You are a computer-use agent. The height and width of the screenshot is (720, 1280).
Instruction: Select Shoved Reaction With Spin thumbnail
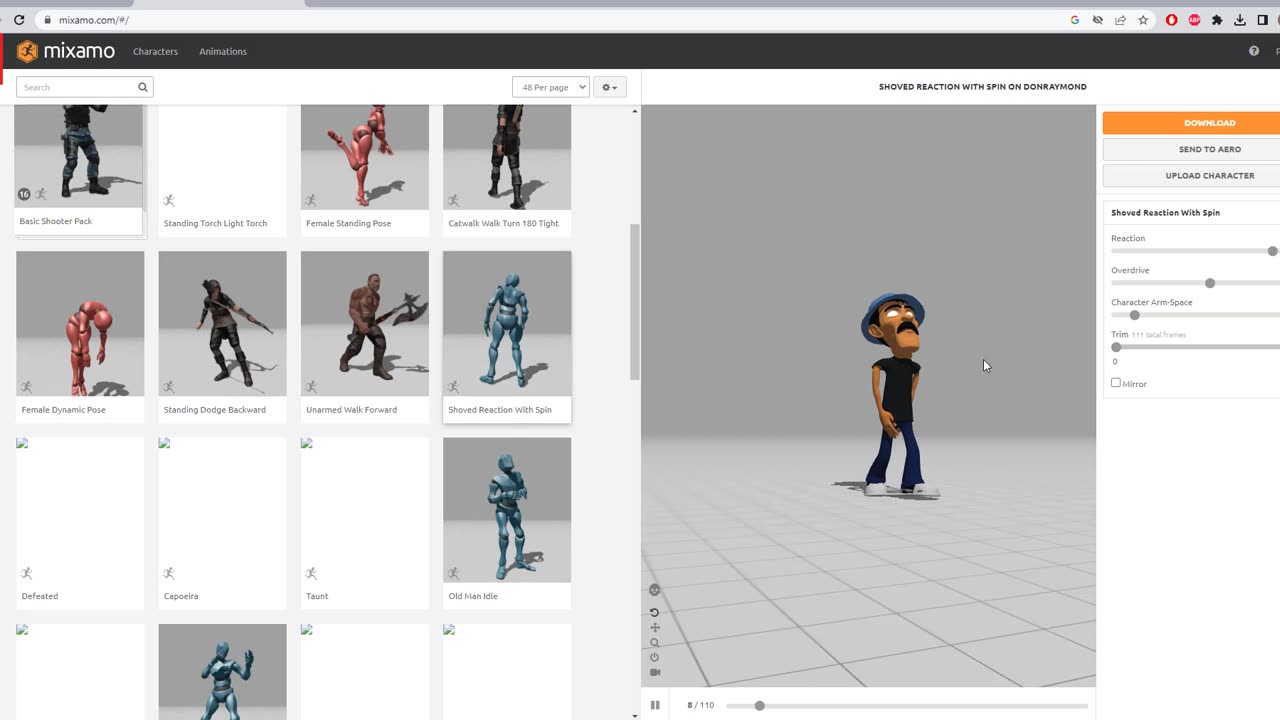[x=507, y=323]
